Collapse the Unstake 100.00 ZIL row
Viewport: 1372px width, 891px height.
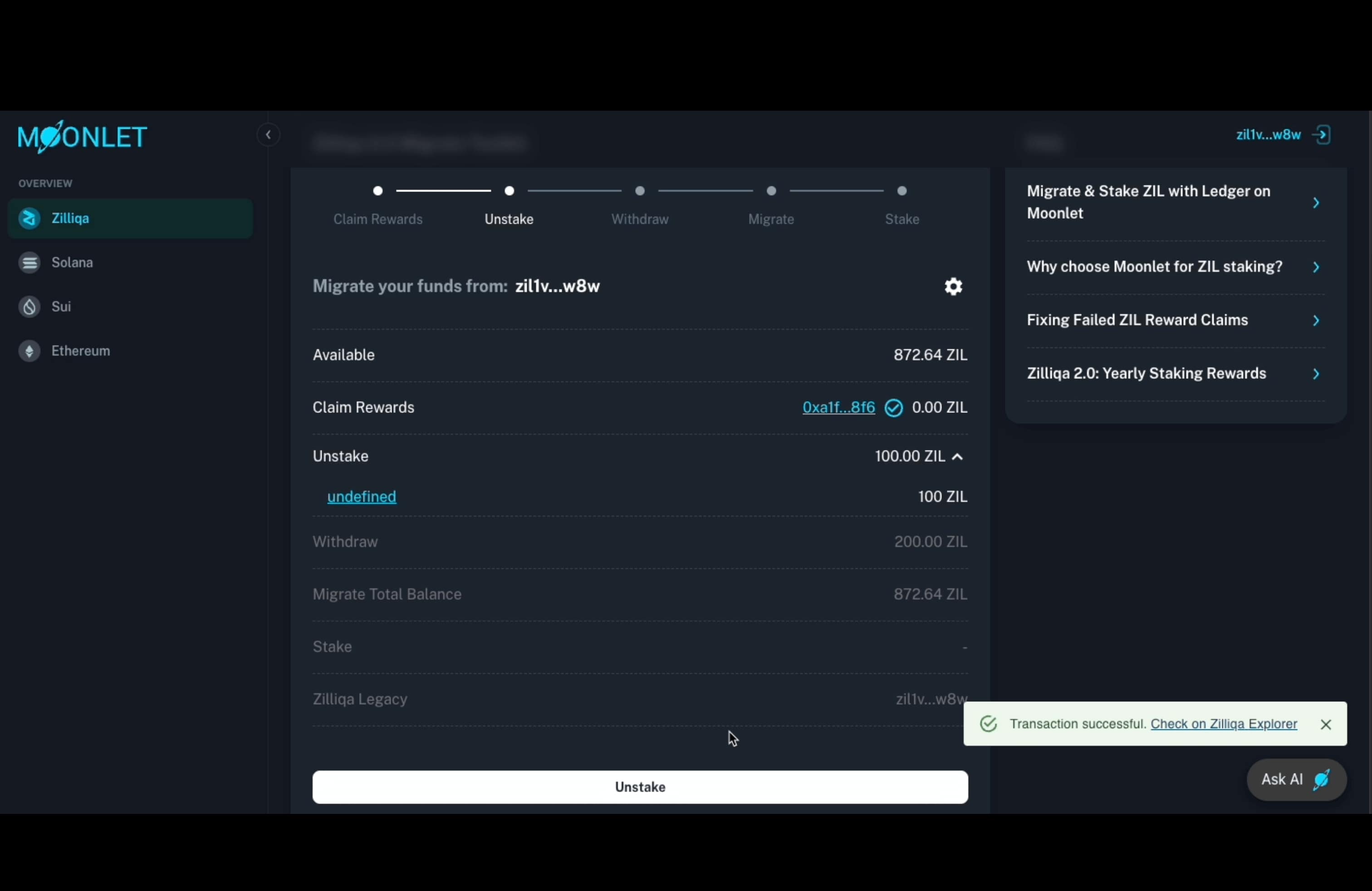click(x=957, y=456)
